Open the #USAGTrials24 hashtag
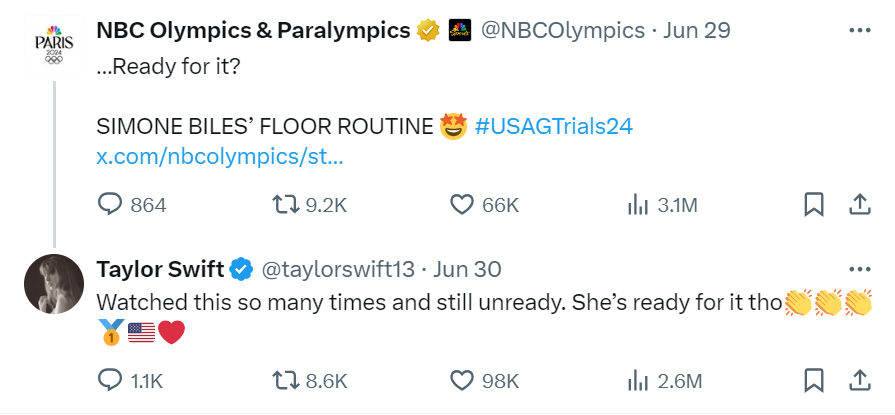This screenshot has height=415, width=895. pyautogui.click(x=553, y=126)
